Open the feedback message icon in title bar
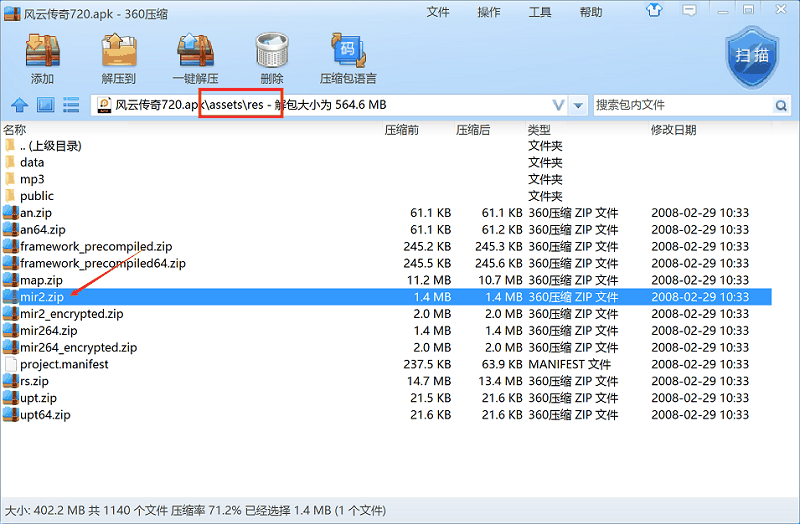Viewport: 800px width, 524px height. [689, 10]
